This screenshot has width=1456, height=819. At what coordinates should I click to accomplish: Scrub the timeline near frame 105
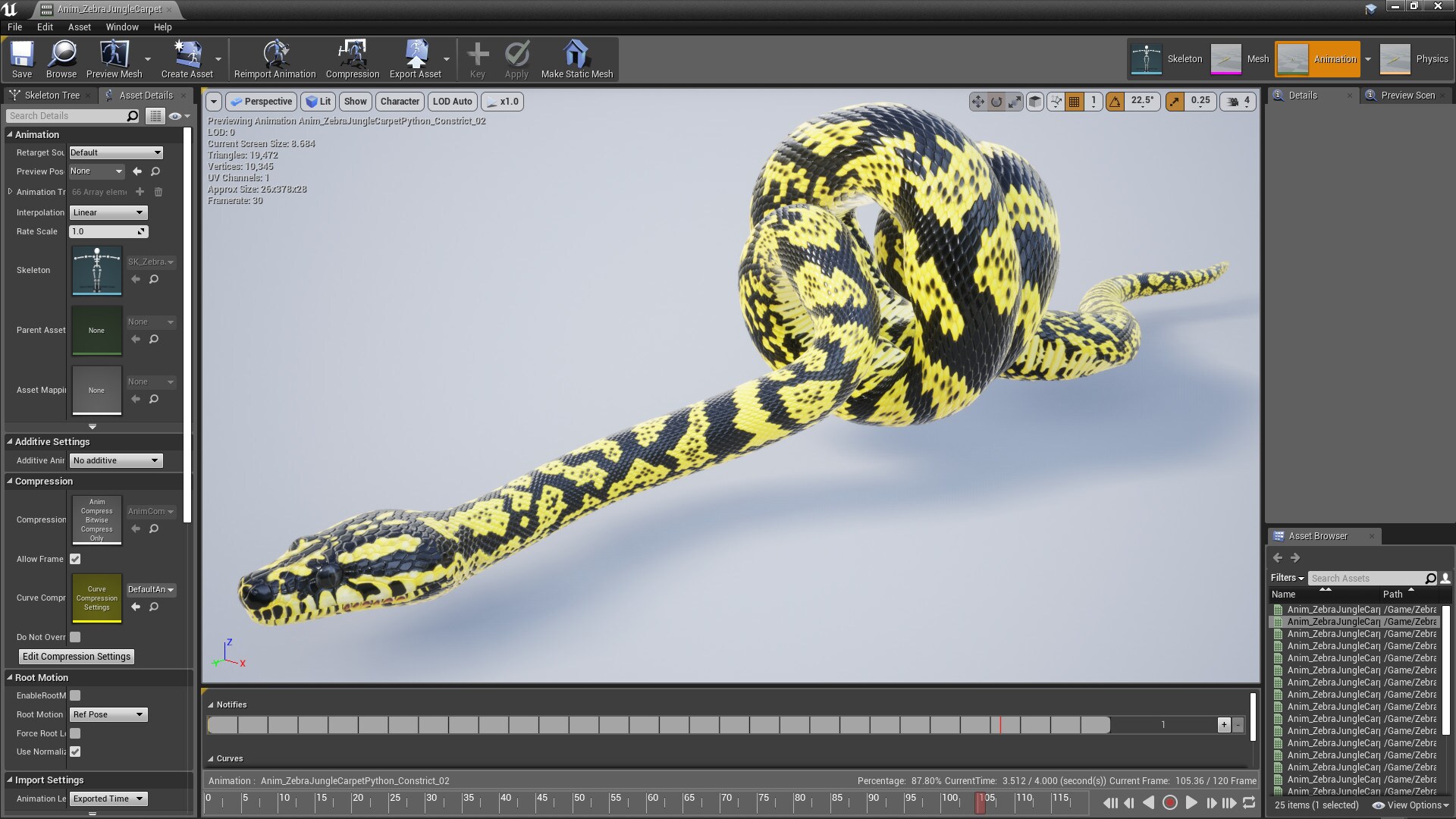click(x=982, y=802)
